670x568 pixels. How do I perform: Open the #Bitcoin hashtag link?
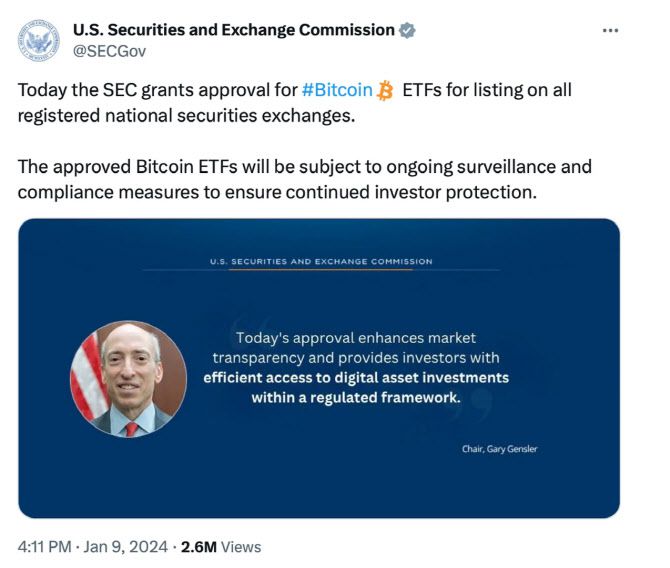(x=337, y=91)
